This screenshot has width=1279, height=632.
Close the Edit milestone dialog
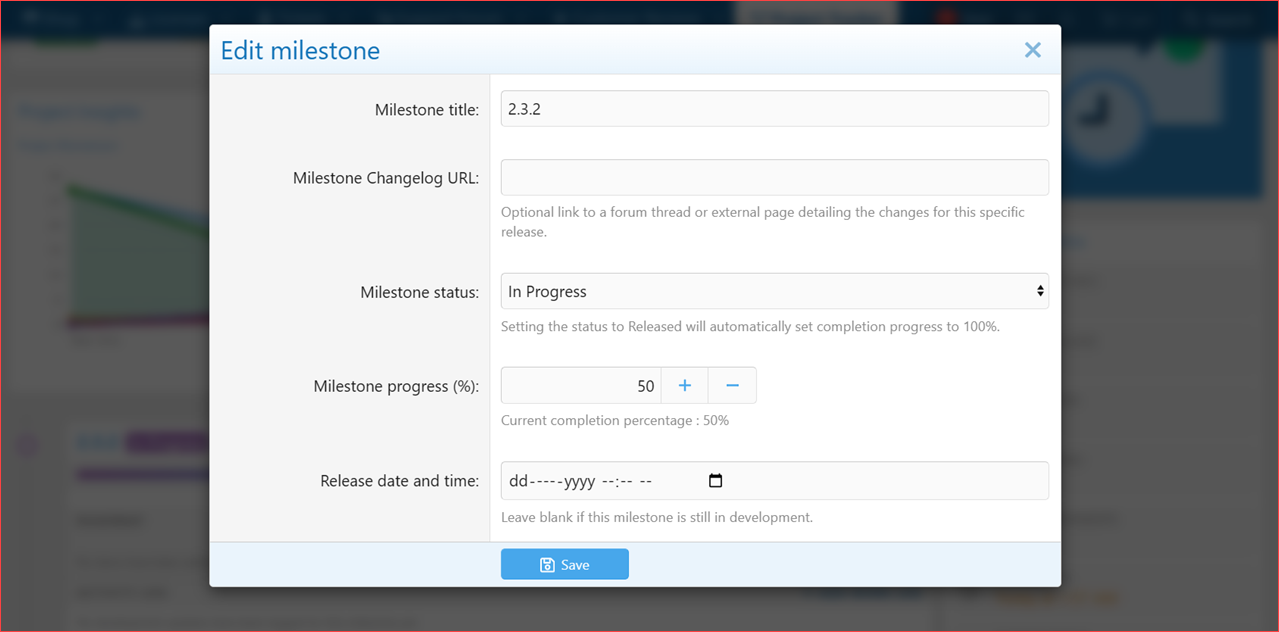pos(1033,50)
